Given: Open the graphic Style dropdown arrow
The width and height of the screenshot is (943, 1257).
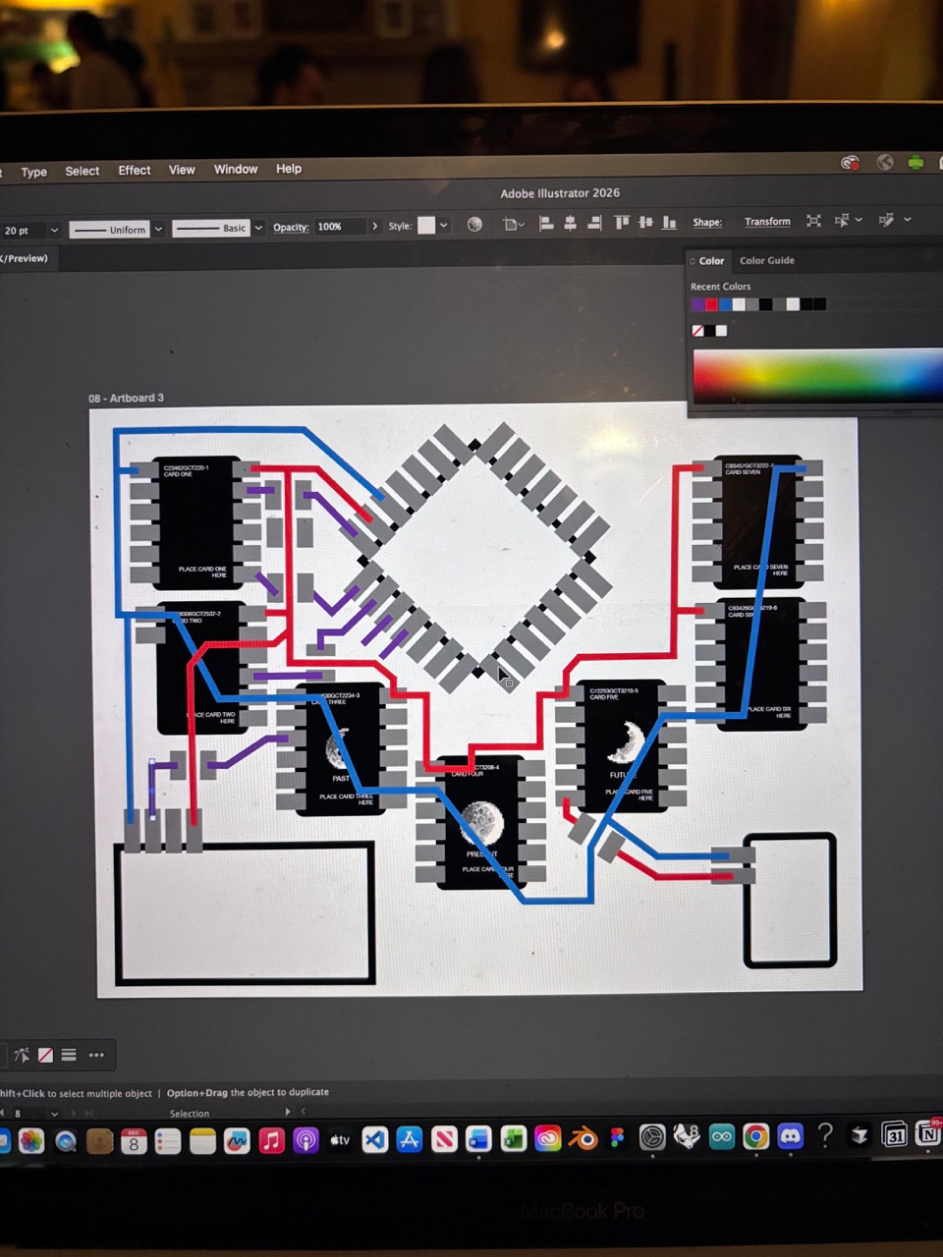Looking at the screenshot, I should [x=444, y=226].
